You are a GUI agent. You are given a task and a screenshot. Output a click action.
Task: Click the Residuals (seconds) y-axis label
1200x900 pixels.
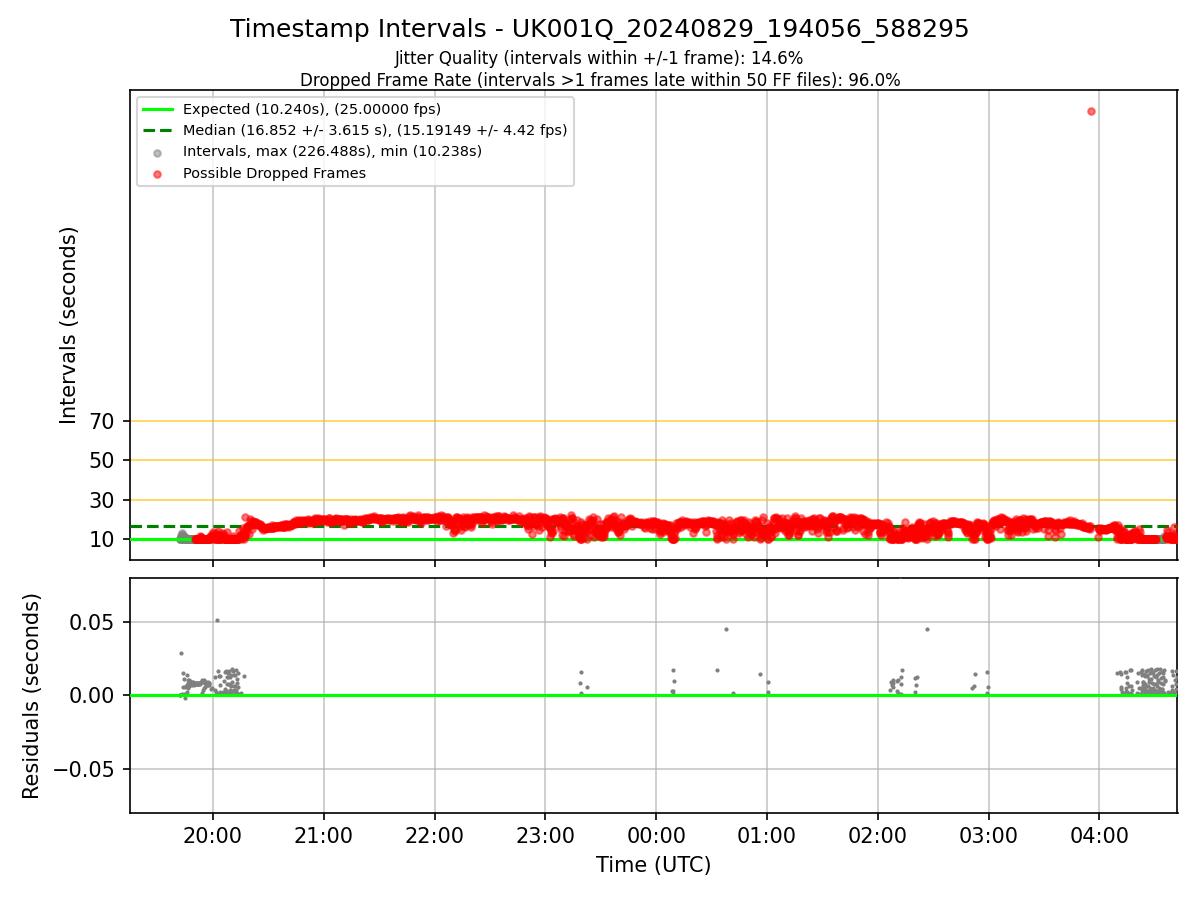pos(32,696)
